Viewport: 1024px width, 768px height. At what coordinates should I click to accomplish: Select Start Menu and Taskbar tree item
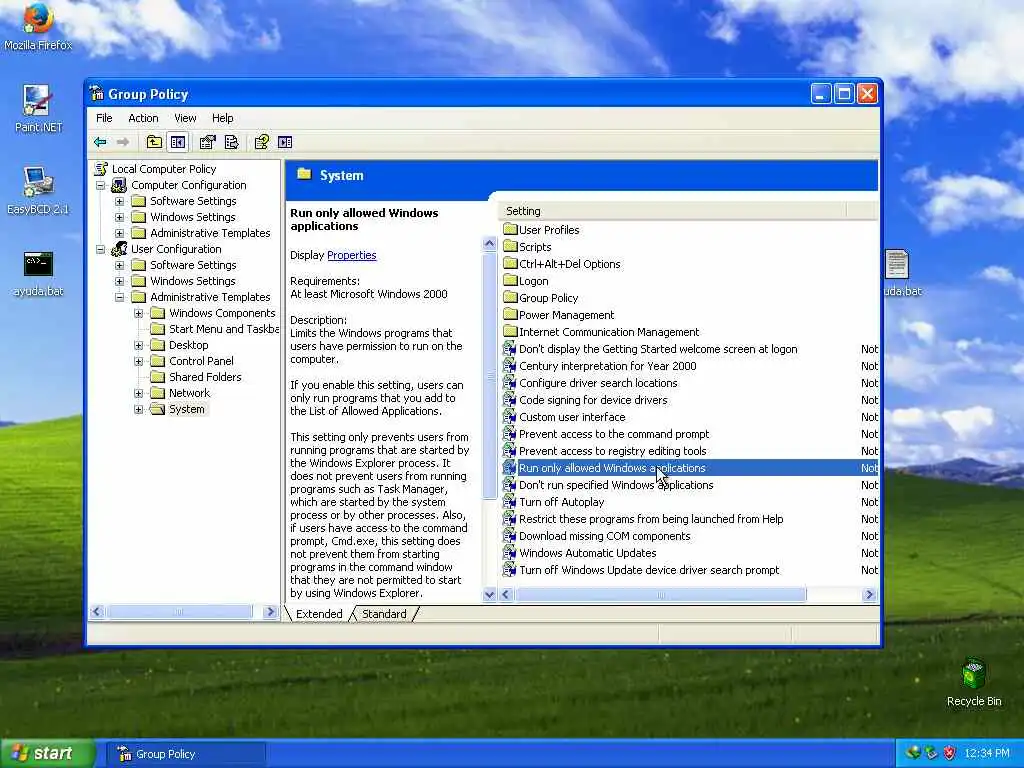[223, 329]
